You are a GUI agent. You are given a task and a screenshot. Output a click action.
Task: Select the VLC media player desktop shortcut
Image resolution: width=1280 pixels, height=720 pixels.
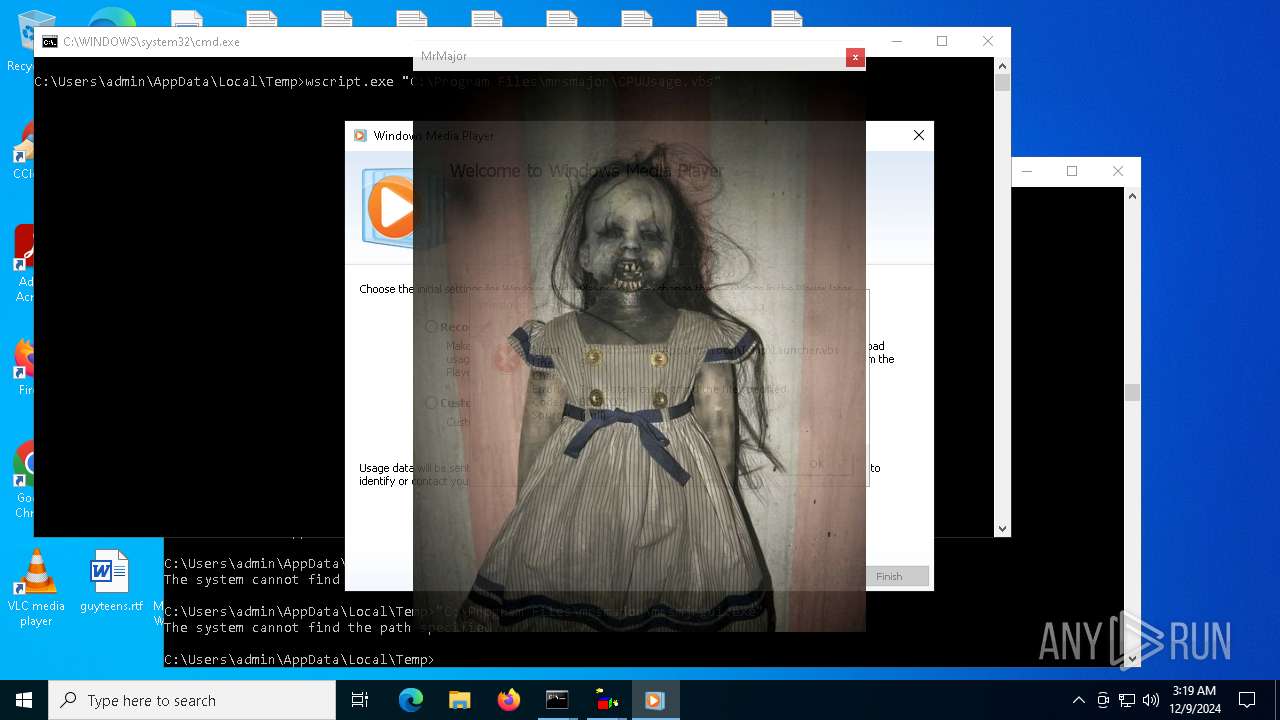tap(36, 588)
